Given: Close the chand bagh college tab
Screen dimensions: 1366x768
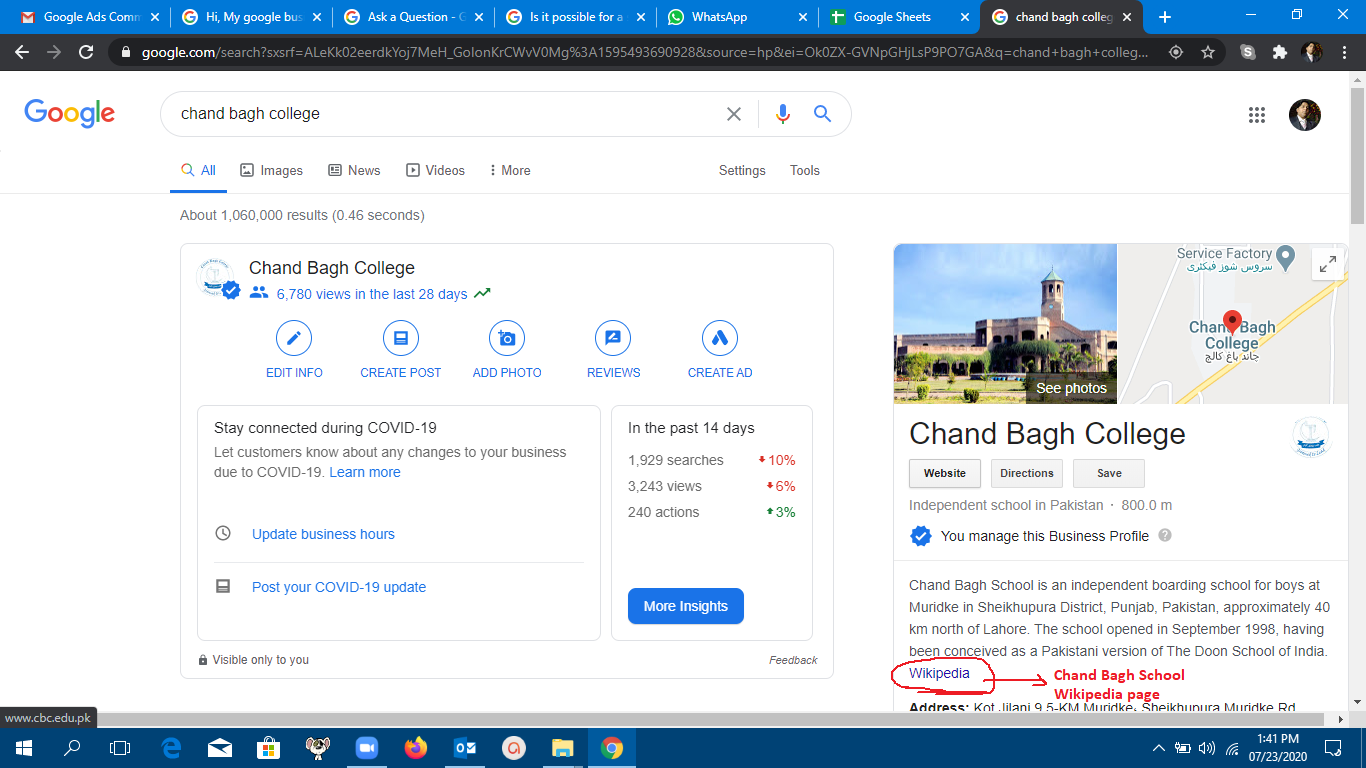Looking at the screenshot, I should [1128, 17].
